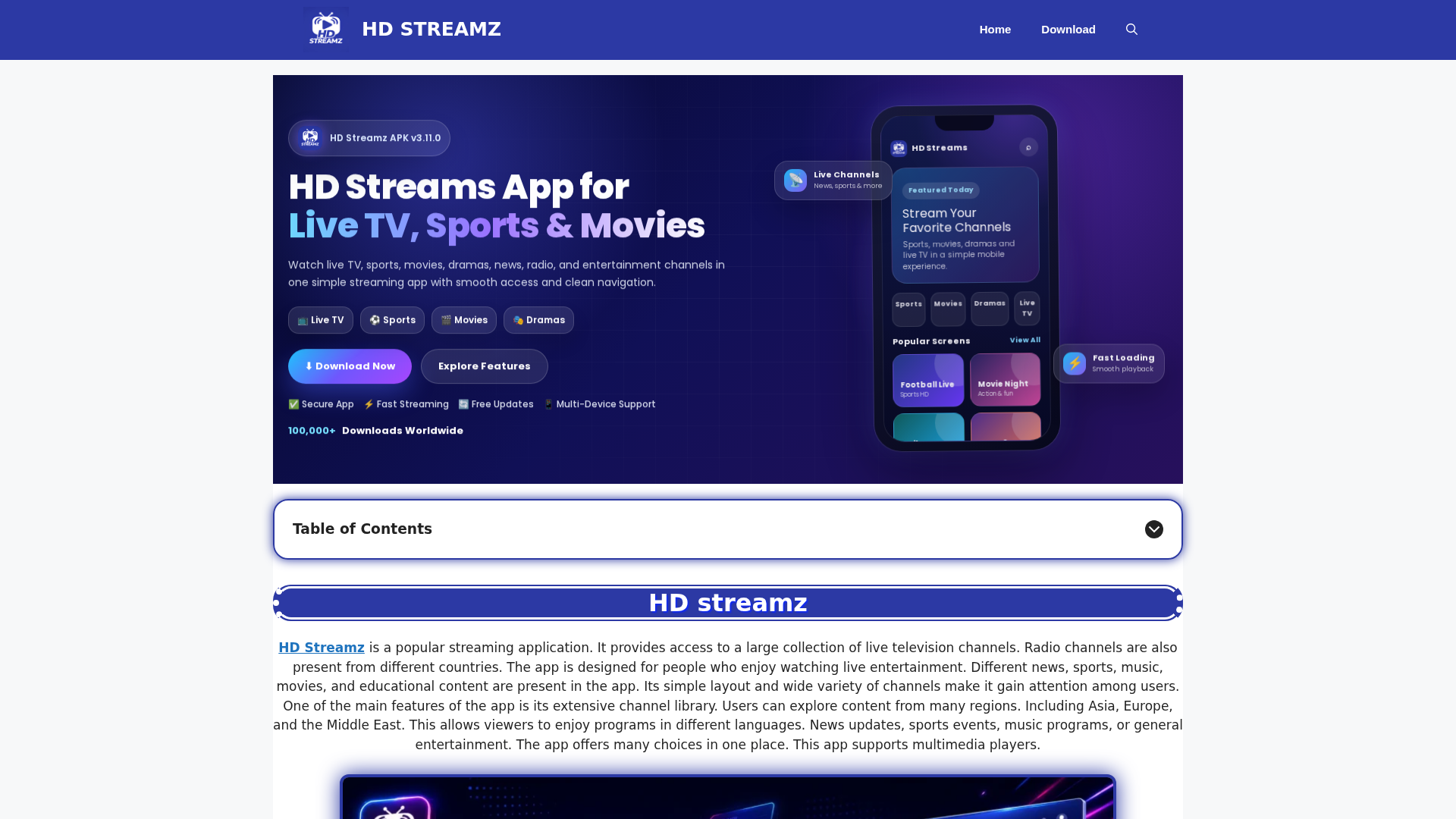Click the phone mockup's search circle icon
The image size is (1456, 819).
tap(1028, 147)
